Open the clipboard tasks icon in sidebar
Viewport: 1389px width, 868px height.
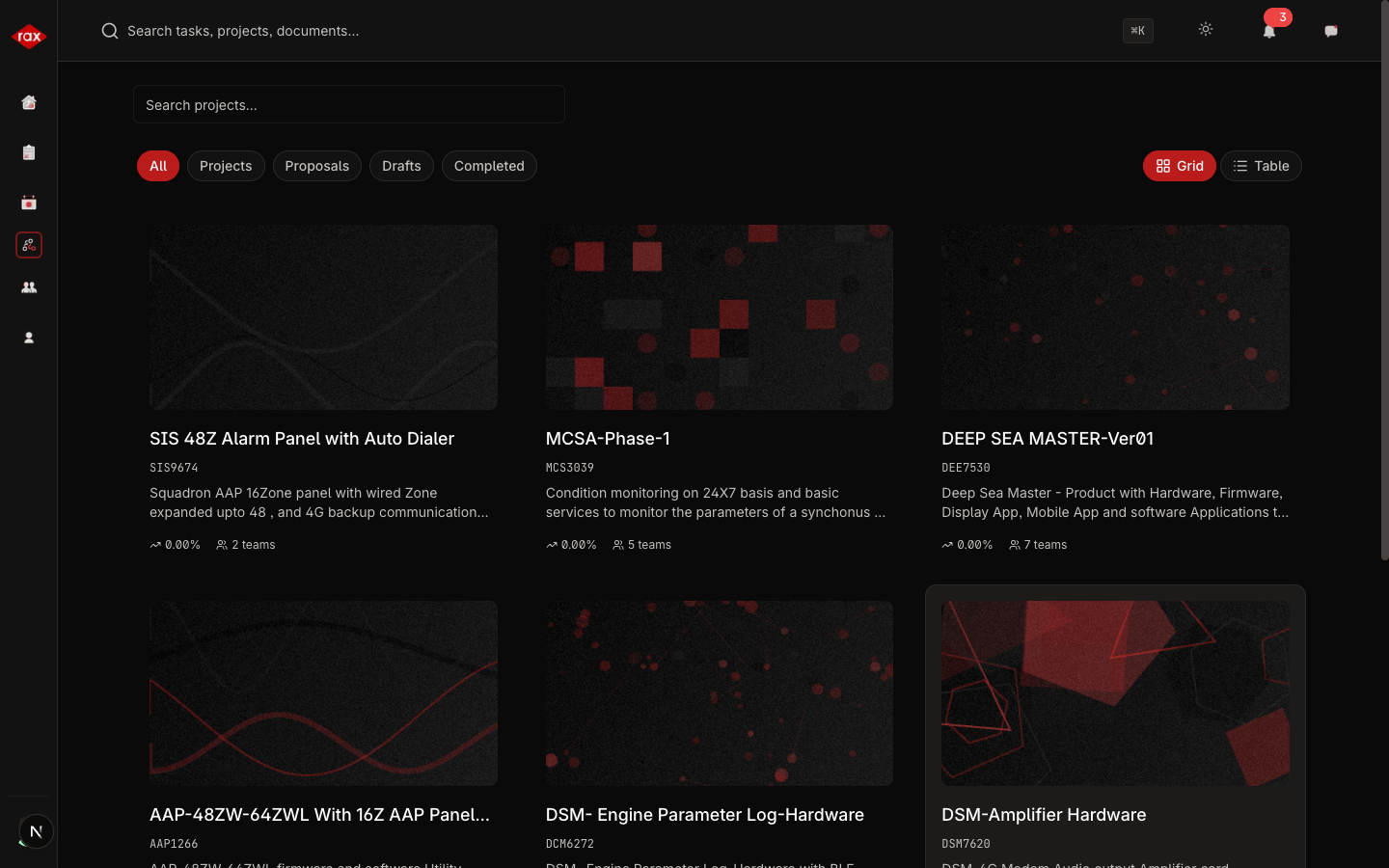(29, 152)
